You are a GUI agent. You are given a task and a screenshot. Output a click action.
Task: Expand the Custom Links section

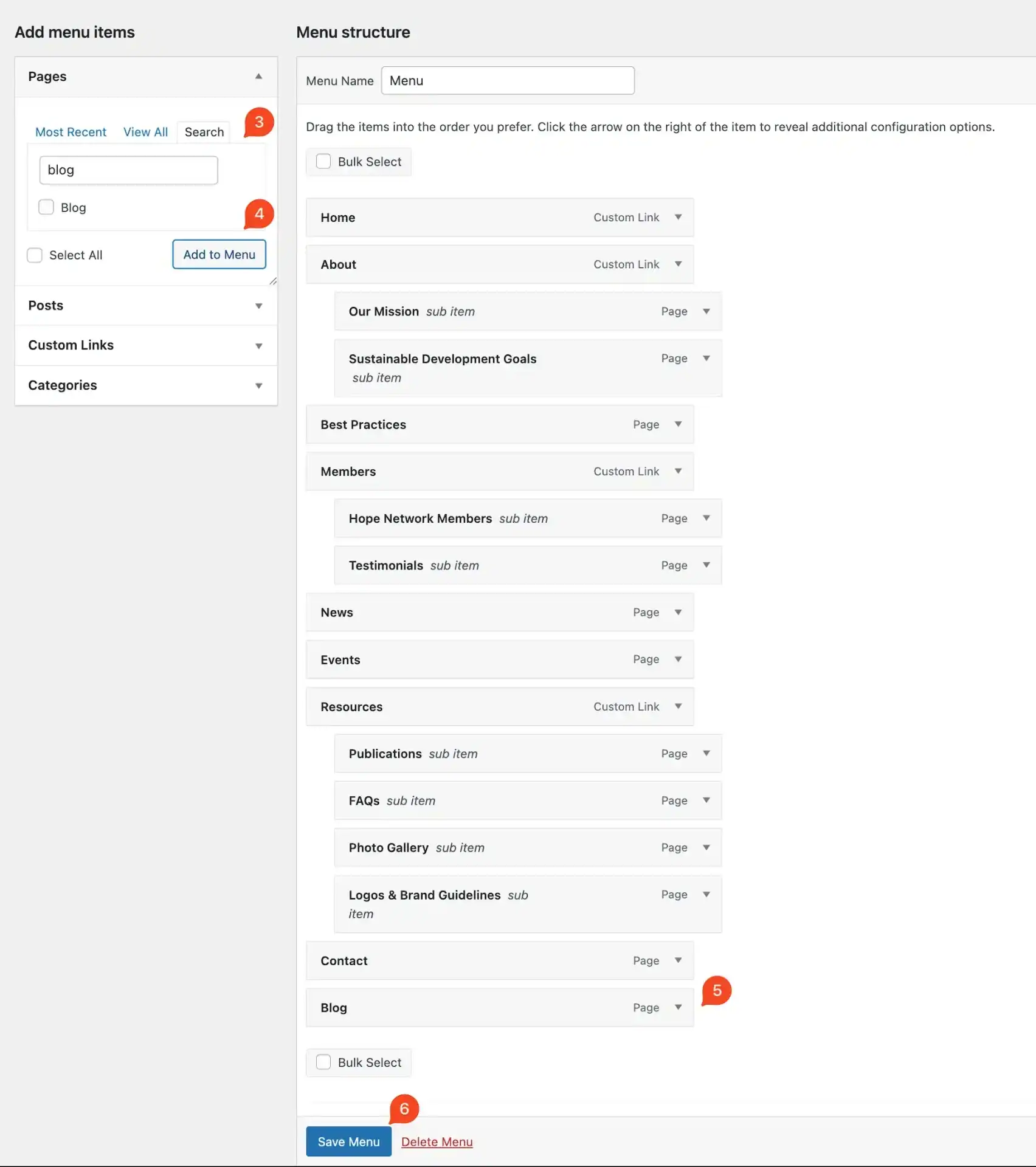258,345
